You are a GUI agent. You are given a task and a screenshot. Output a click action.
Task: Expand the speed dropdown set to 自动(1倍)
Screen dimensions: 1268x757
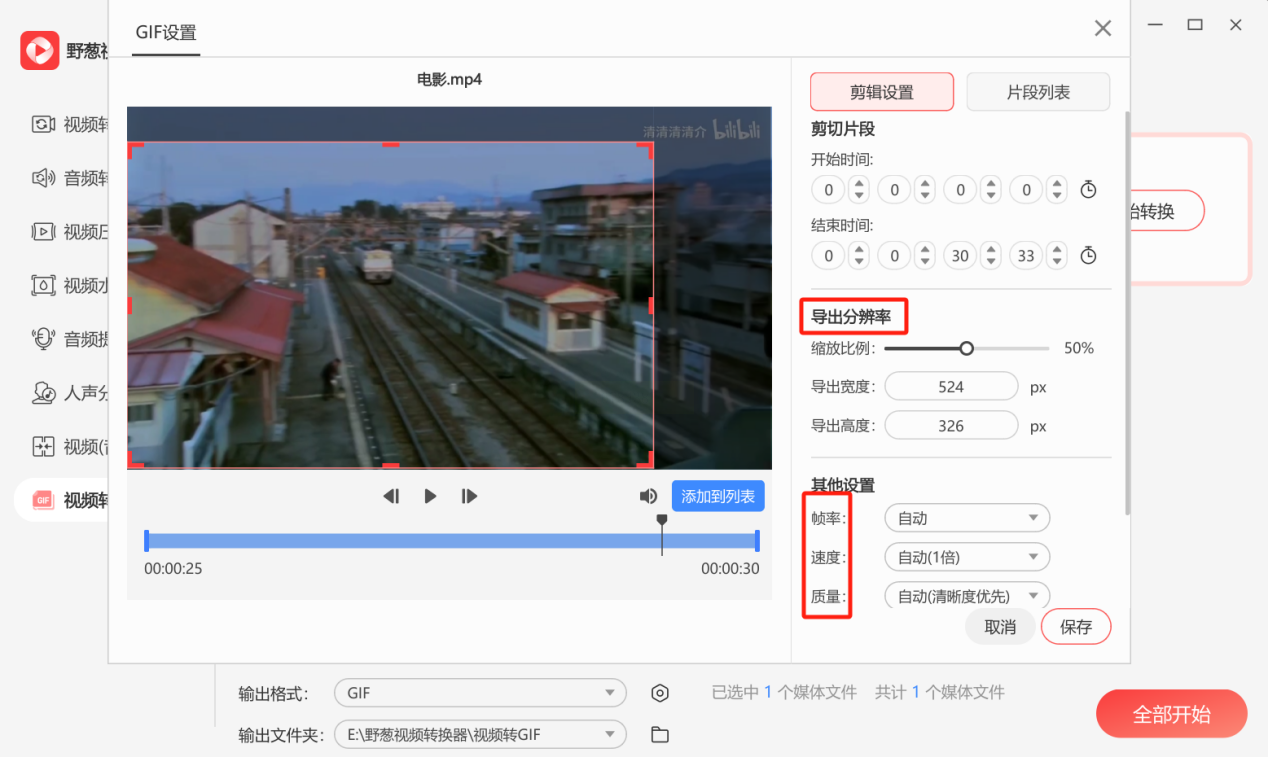pos(966,557)
